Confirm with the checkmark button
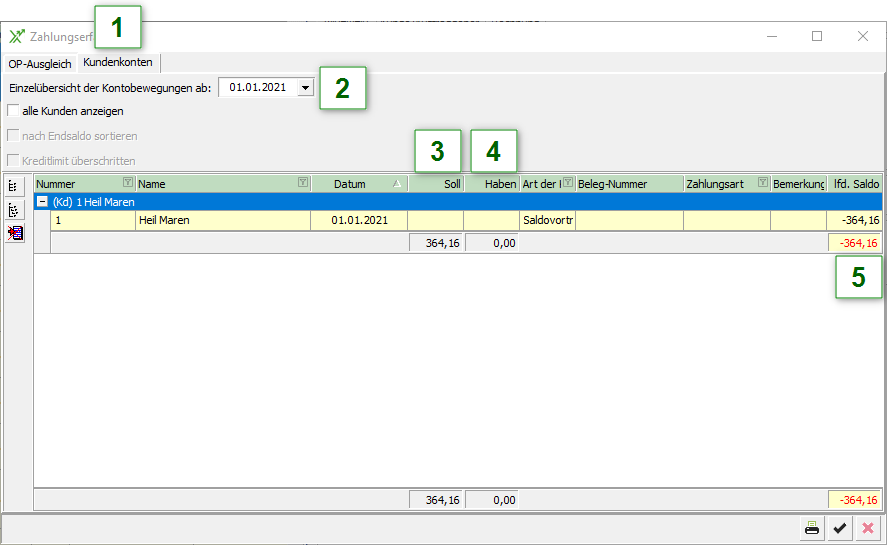This screenshot has height=545, width=887. coord(841,529)
